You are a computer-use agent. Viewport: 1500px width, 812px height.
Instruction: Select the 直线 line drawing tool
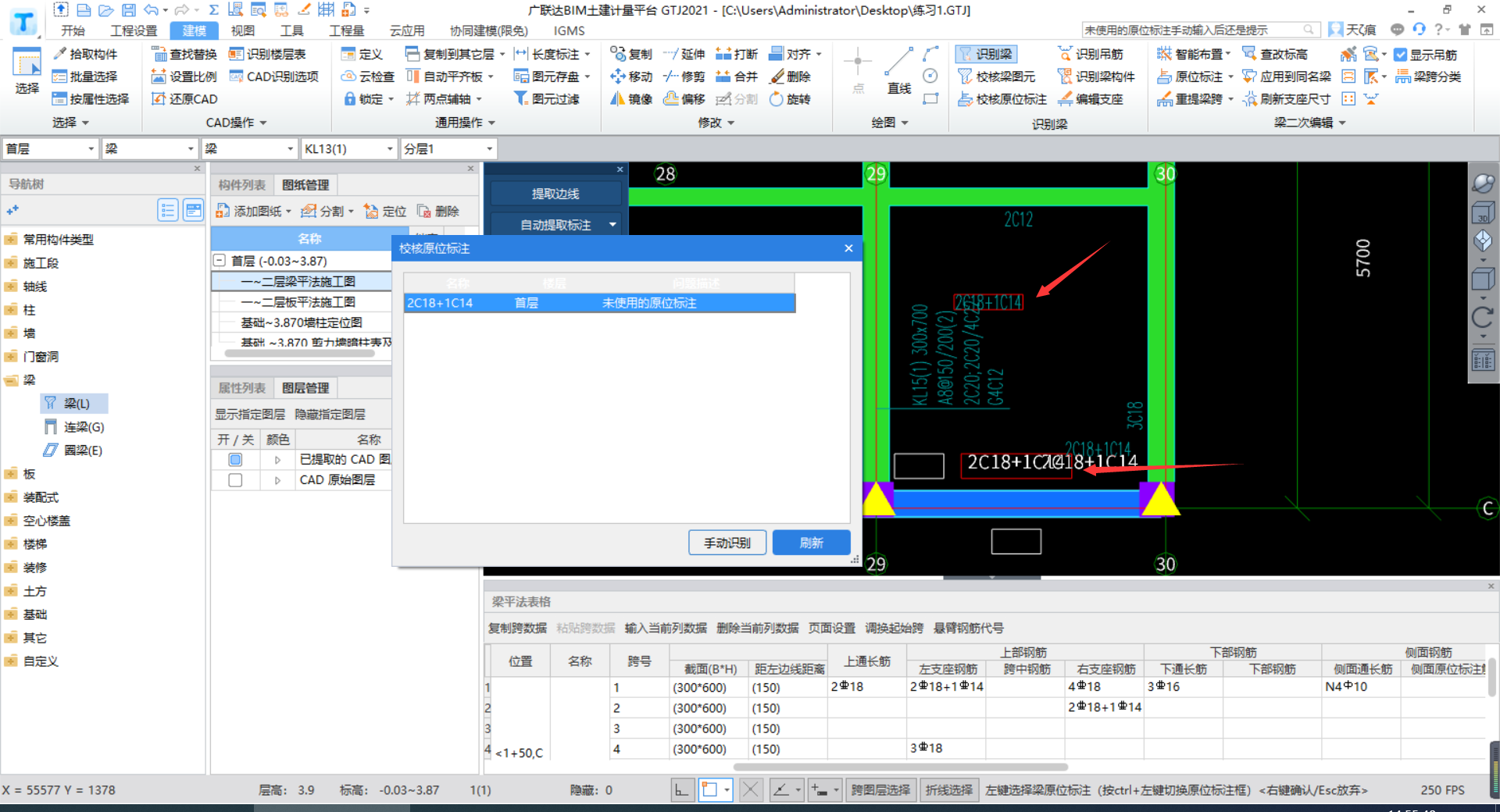tap(899, 72)
